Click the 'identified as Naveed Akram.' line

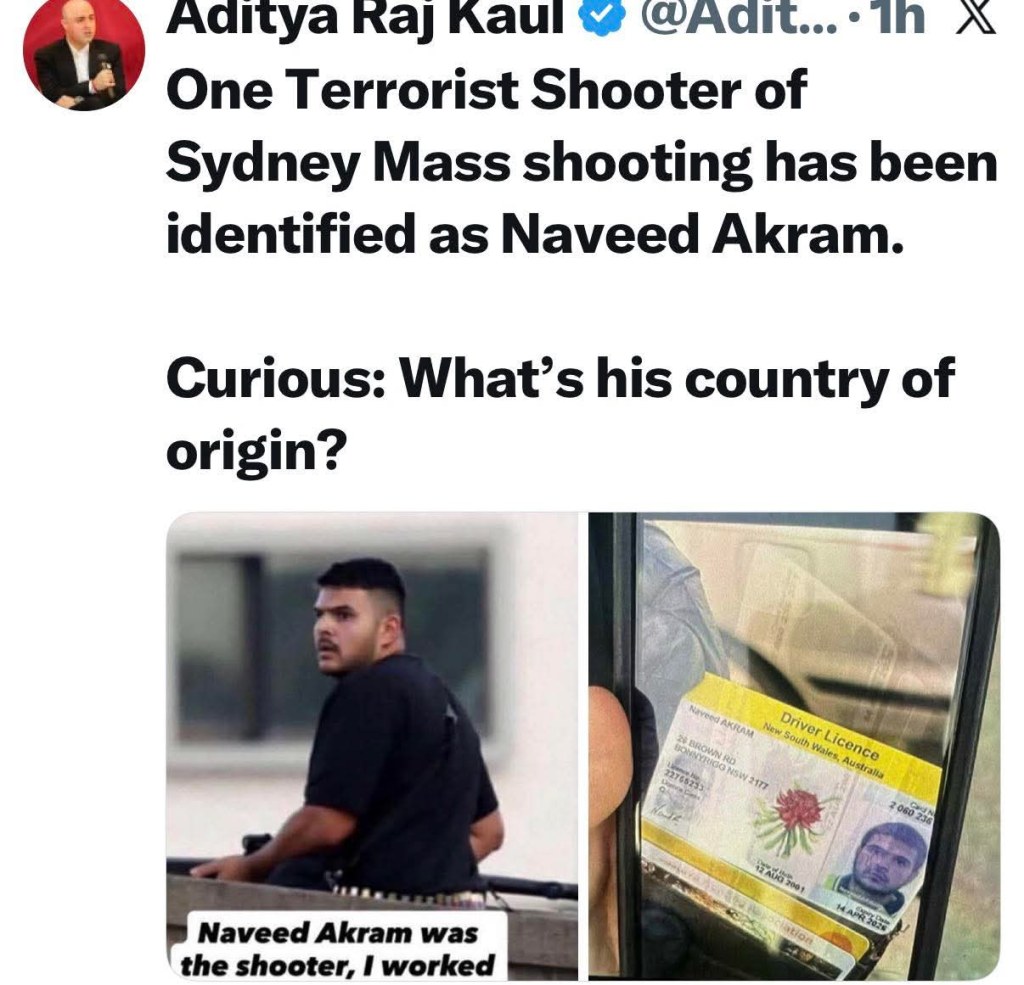536,234
